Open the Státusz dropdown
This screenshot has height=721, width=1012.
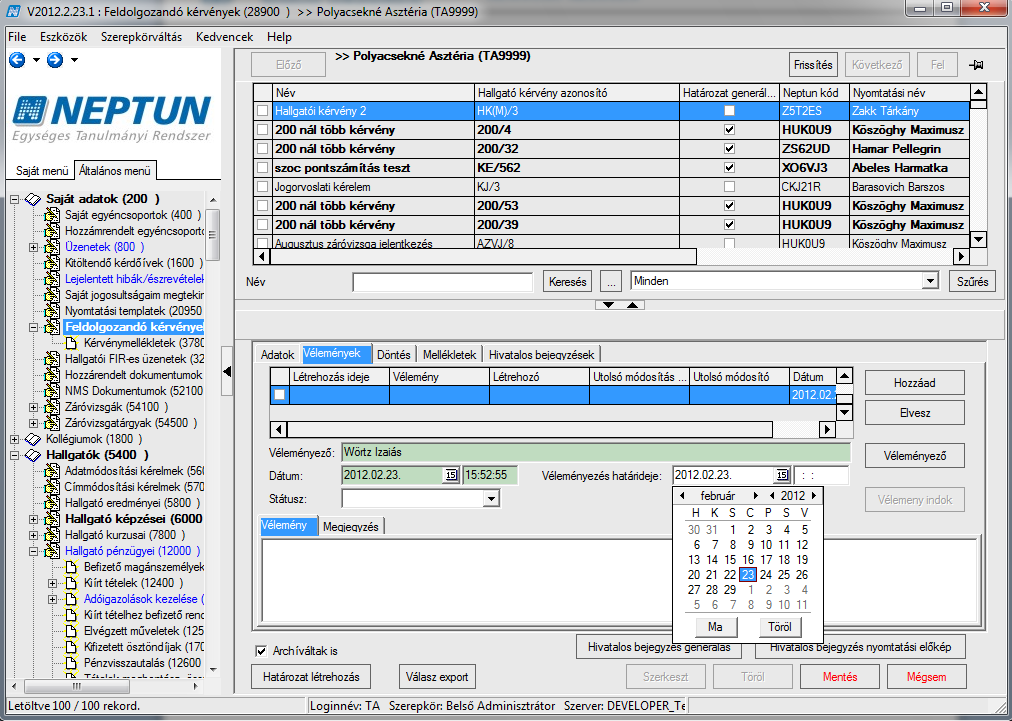pos(491,499)
